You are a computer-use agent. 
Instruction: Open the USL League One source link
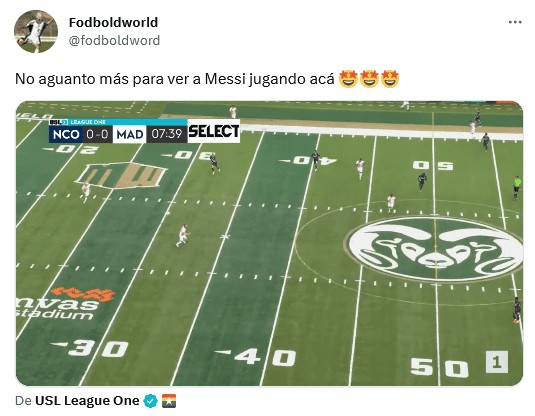point(87,401)
